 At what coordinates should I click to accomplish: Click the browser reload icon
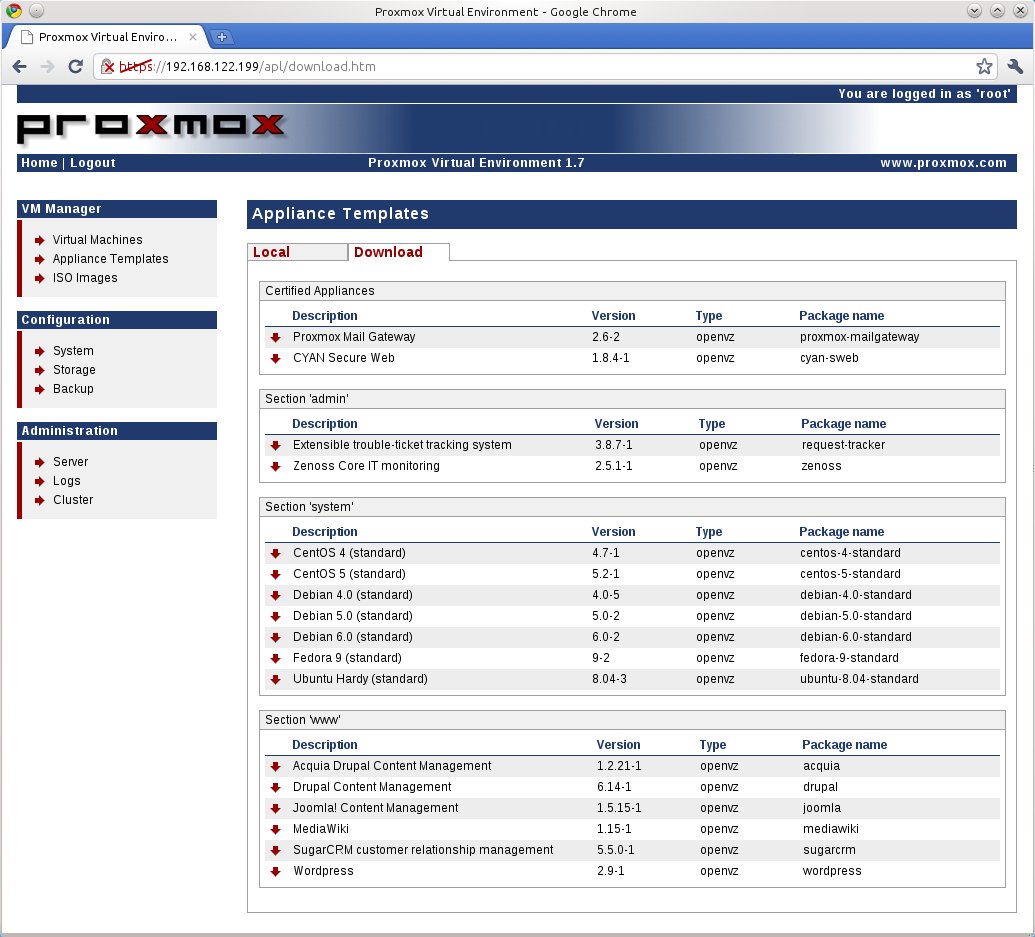pos(75,66)
